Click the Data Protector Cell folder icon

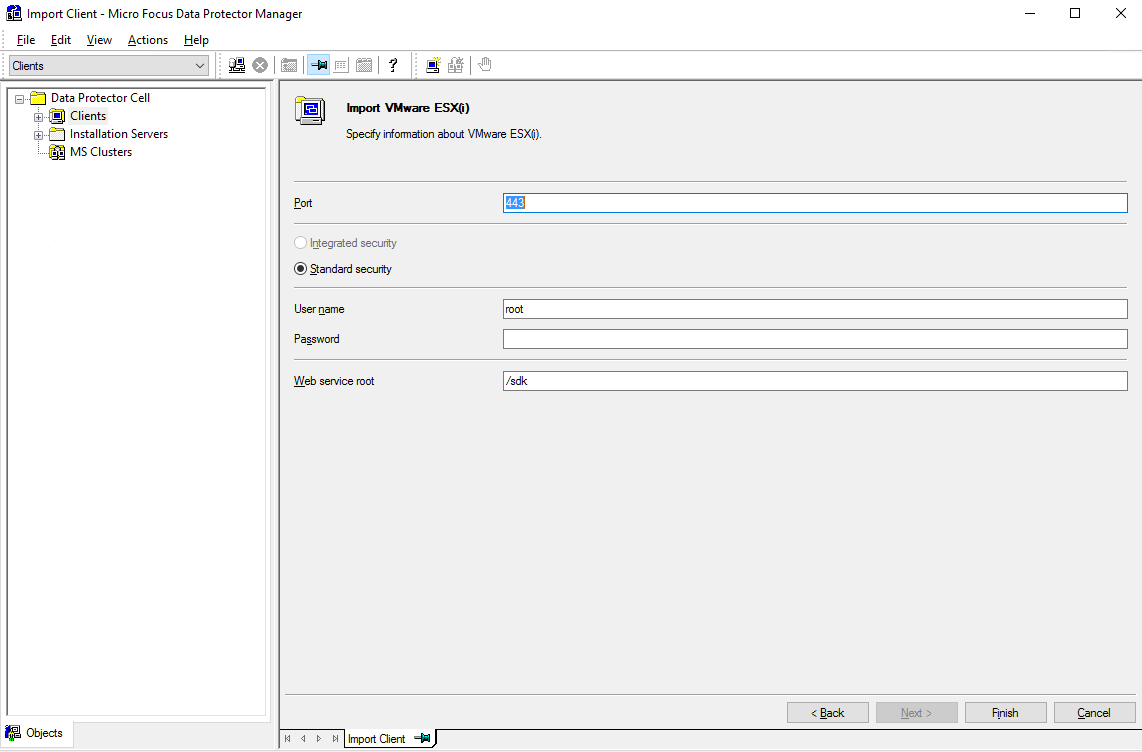[x=38, y=98]
